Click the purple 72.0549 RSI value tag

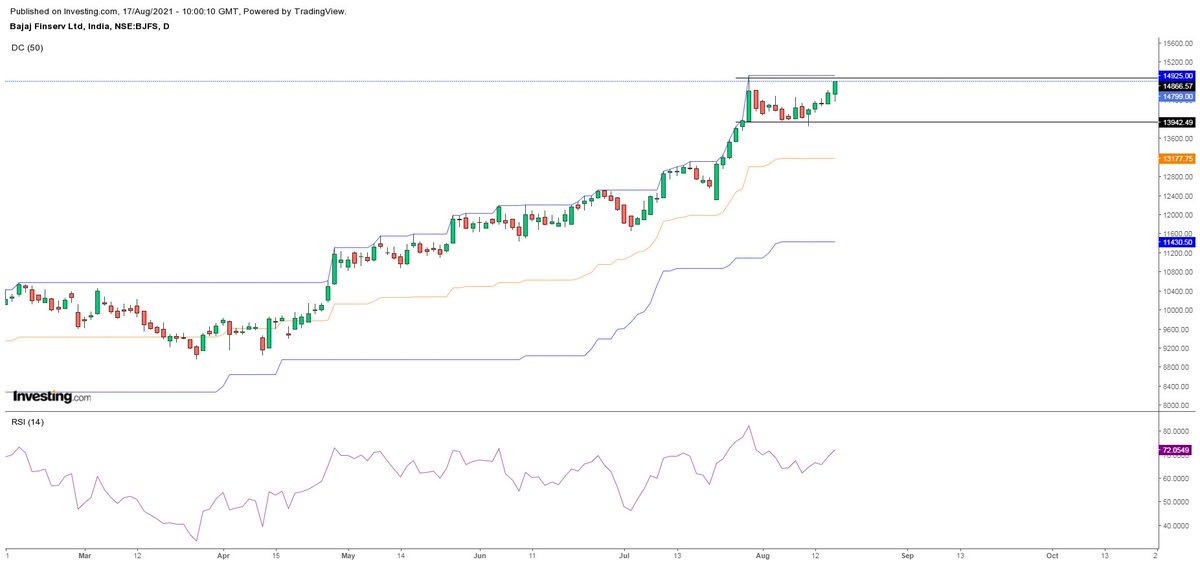click(1175, 452)
